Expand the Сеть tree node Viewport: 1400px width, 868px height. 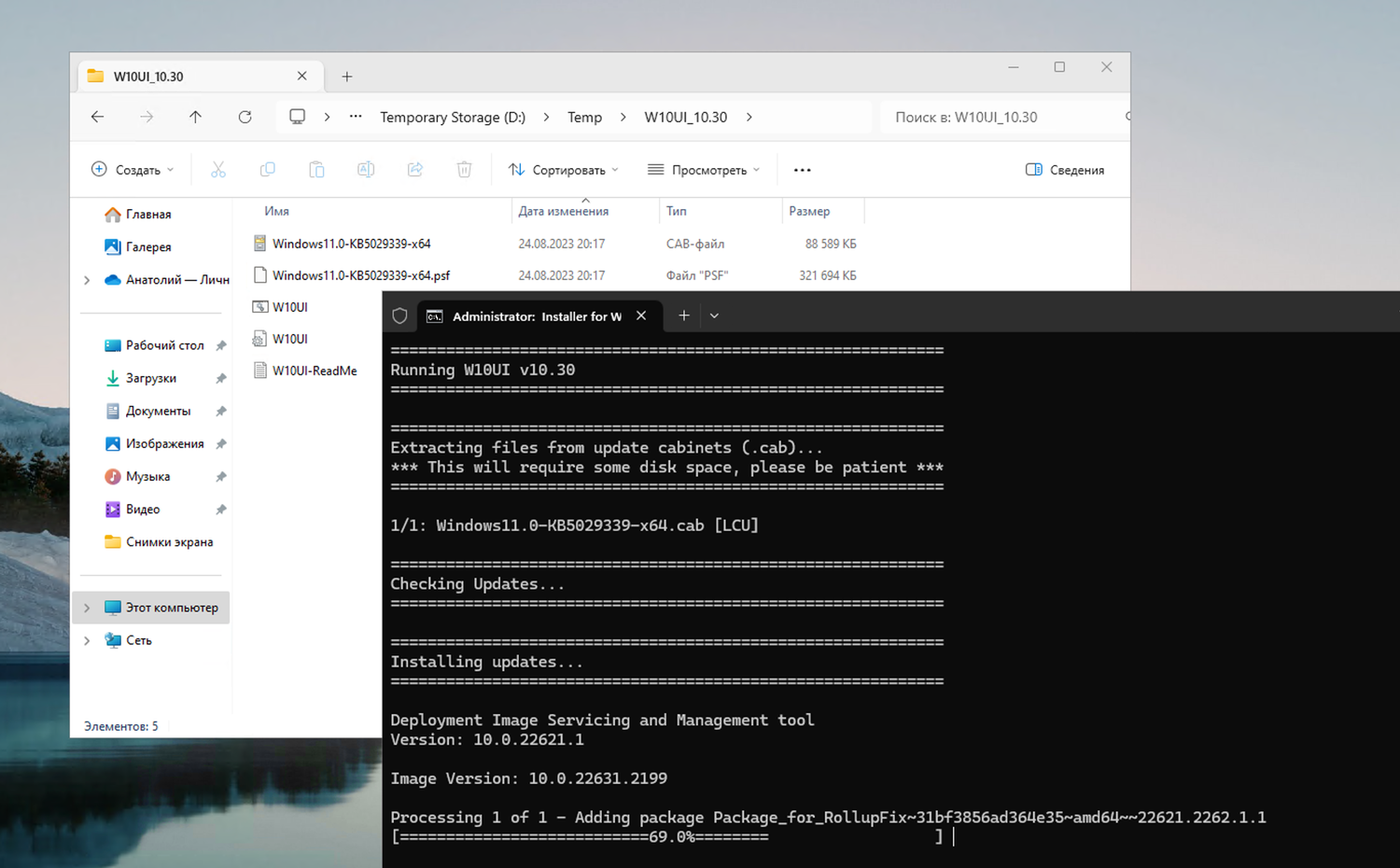(87, 640)
